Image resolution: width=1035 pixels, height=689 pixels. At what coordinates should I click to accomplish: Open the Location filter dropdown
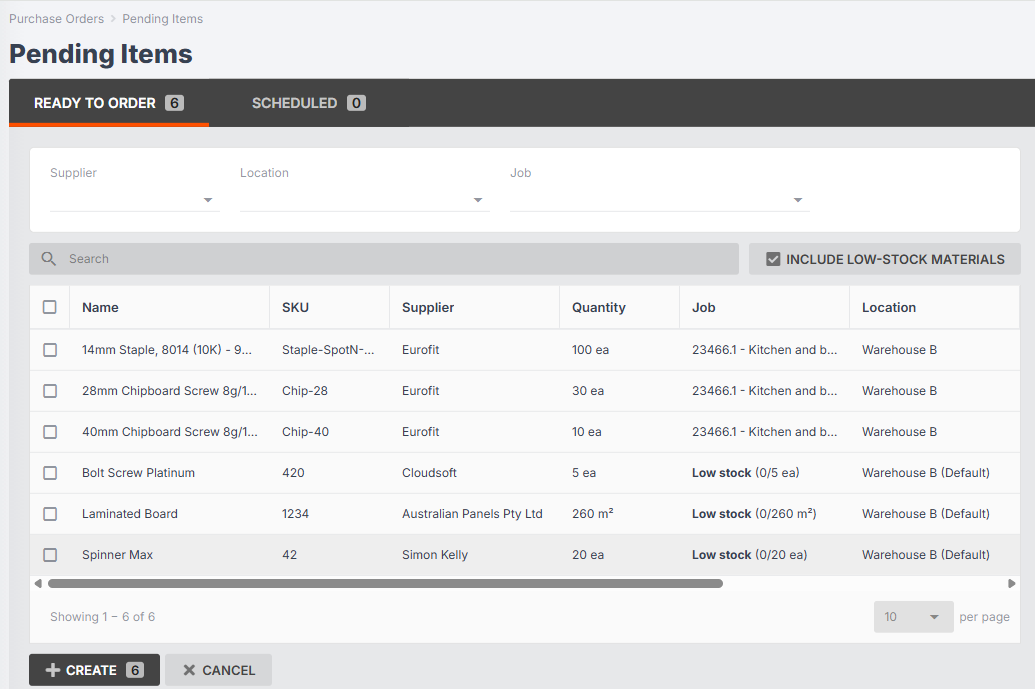coord(364,199)
